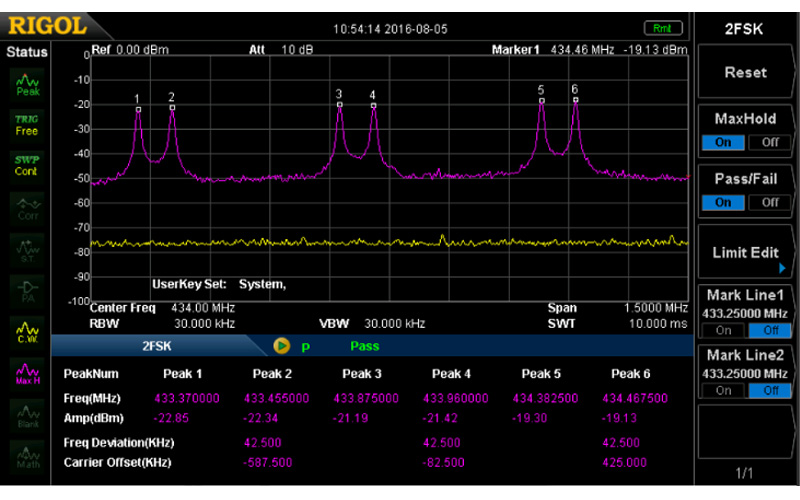The image size is (800, 500).
Task: Click the C.W. trace status icon
Action: pyautogui.click(x=27, y=331)
